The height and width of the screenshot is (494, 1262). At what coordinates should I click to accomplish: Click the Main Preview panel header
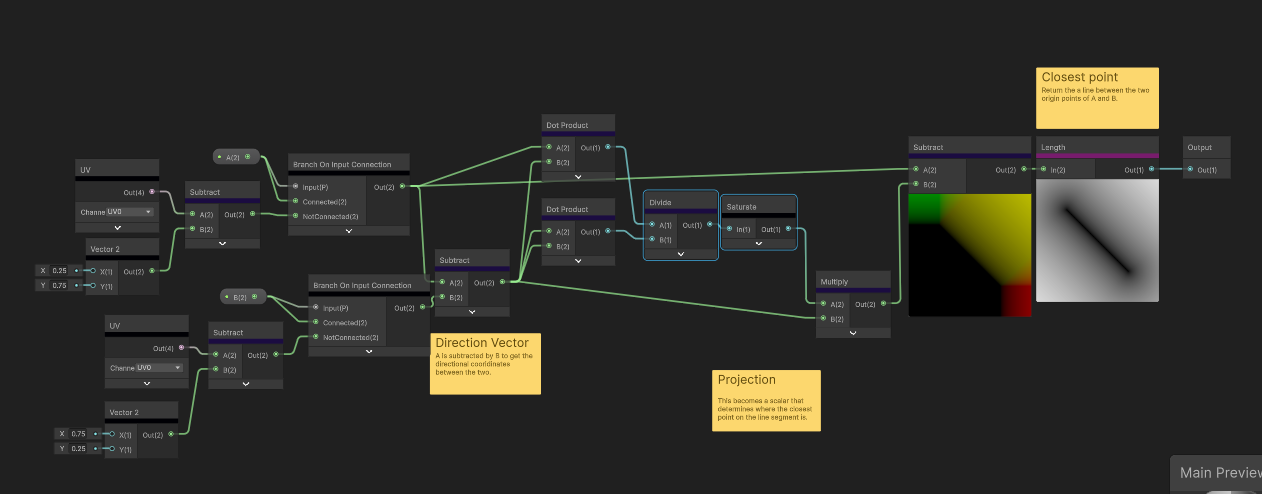tap(1216, 473)
